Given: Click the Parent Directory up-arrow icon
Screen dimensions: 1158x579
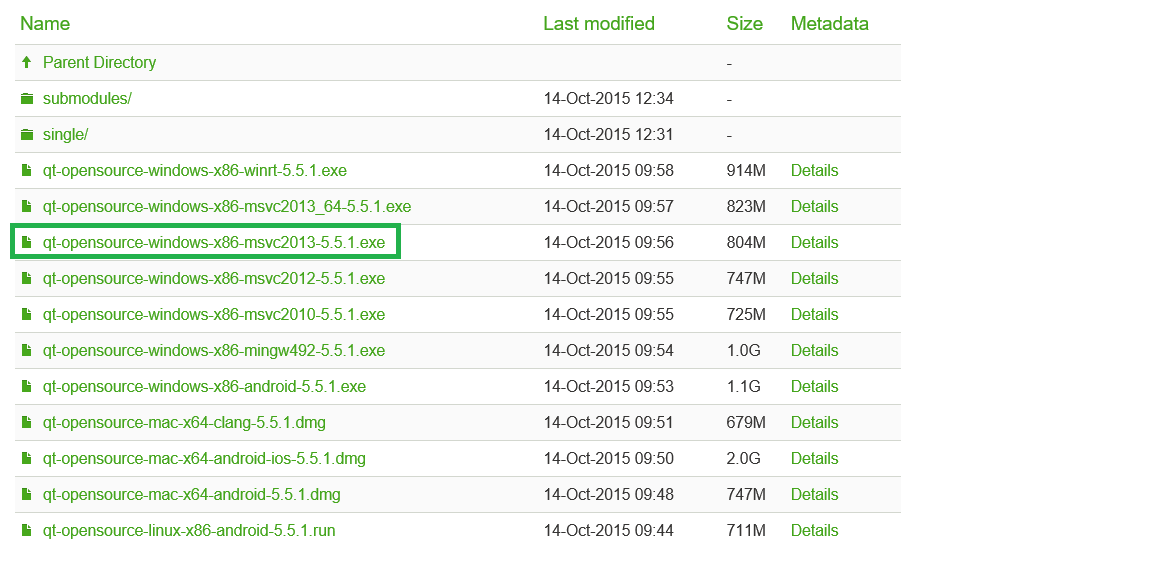Looking at the screenshot, I should click(27, 62).
